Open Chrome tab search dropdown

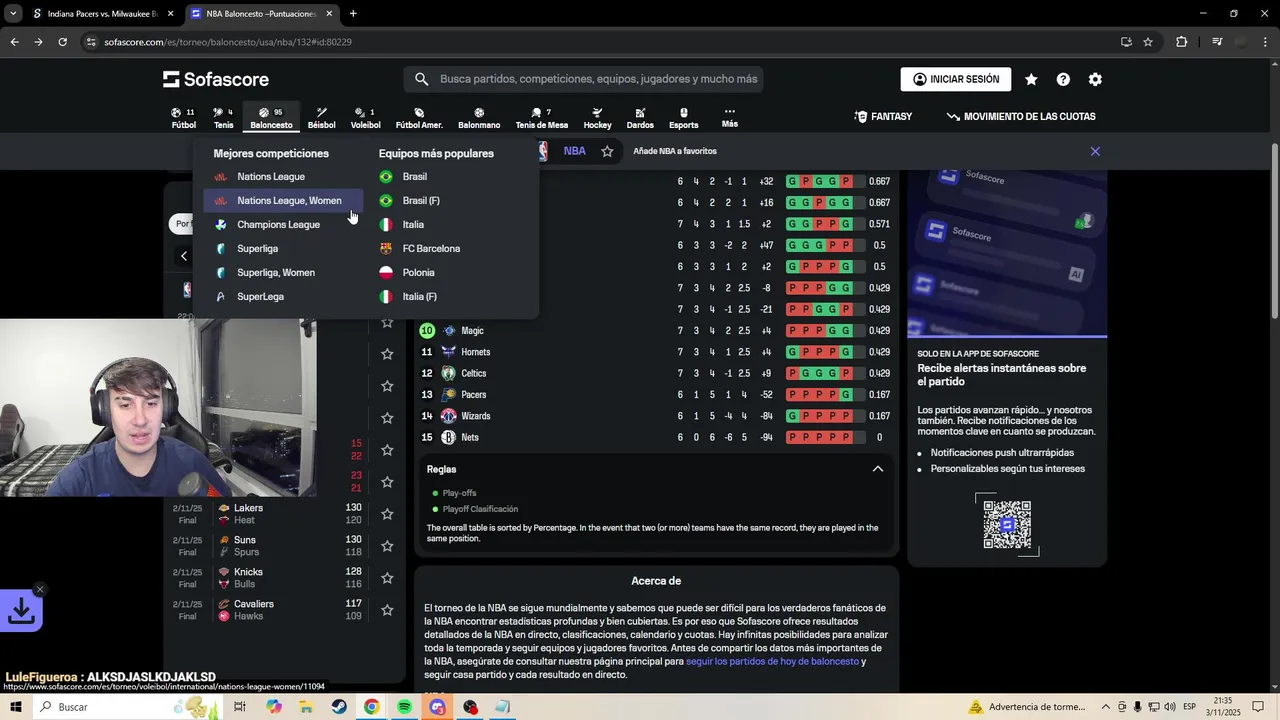[13, 14]
